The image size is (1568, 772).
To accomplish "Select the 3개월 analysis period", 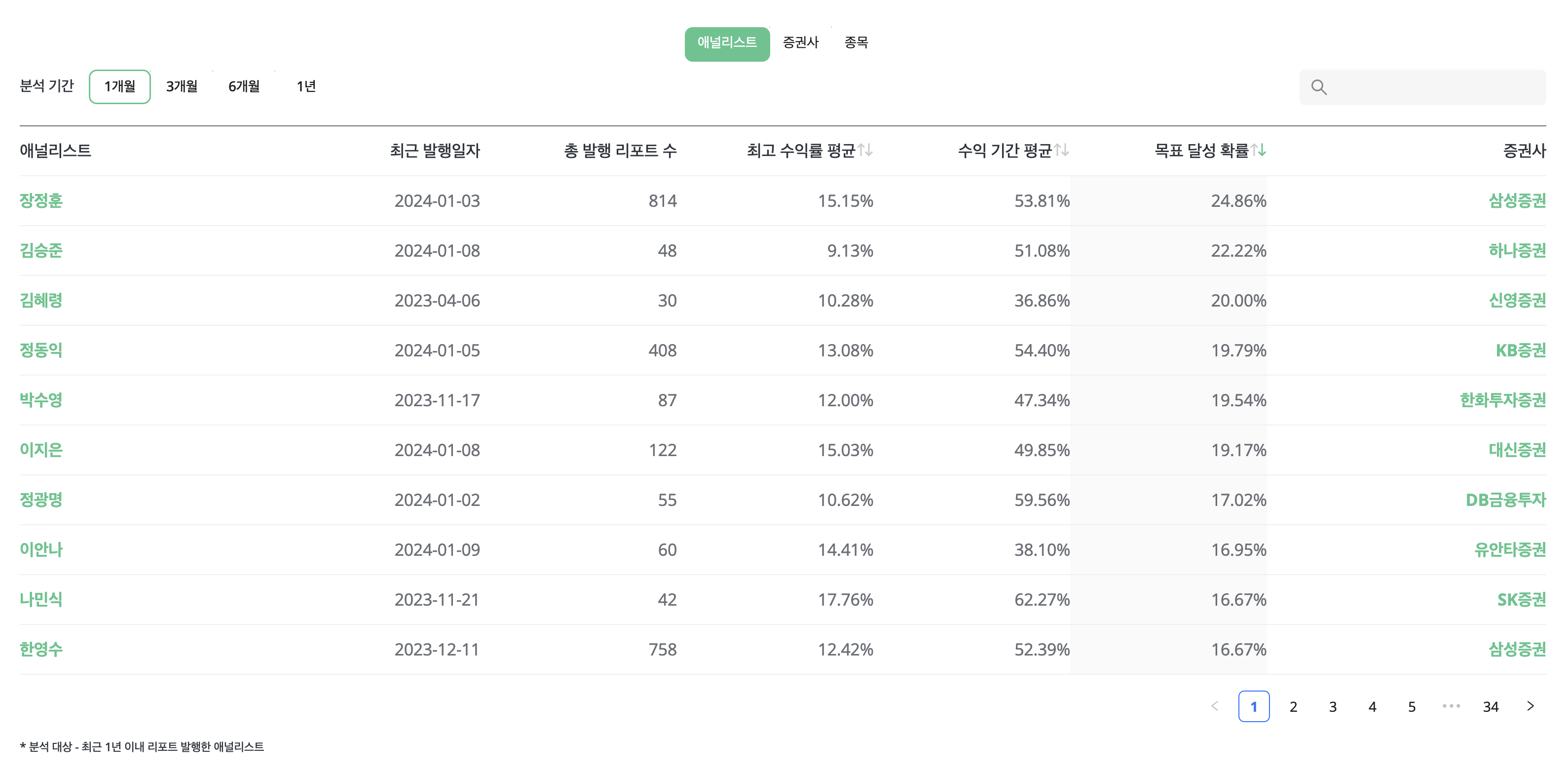I will [x=182, y=86].
